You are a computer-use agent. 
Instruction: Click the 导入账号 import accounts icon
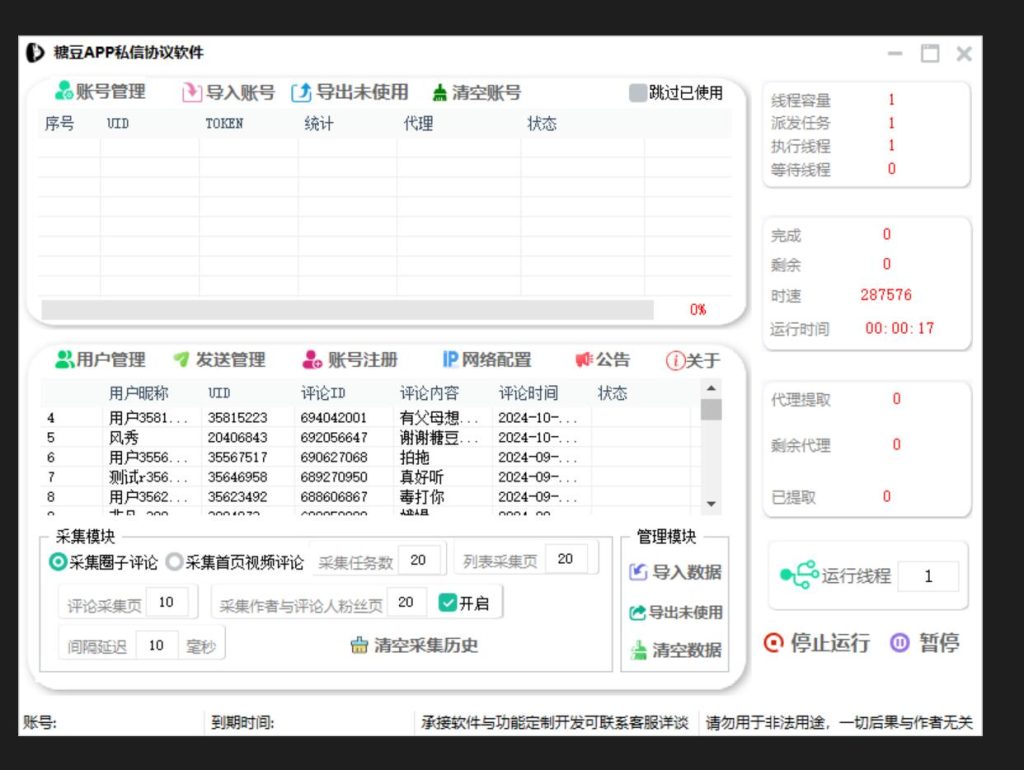[x=192, y=93]
